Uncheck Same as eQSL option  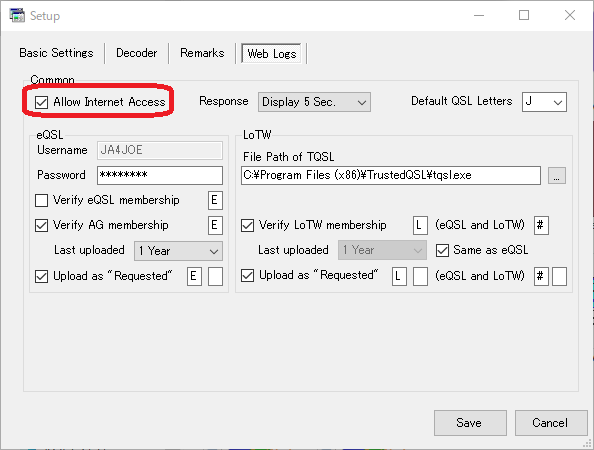442,250
